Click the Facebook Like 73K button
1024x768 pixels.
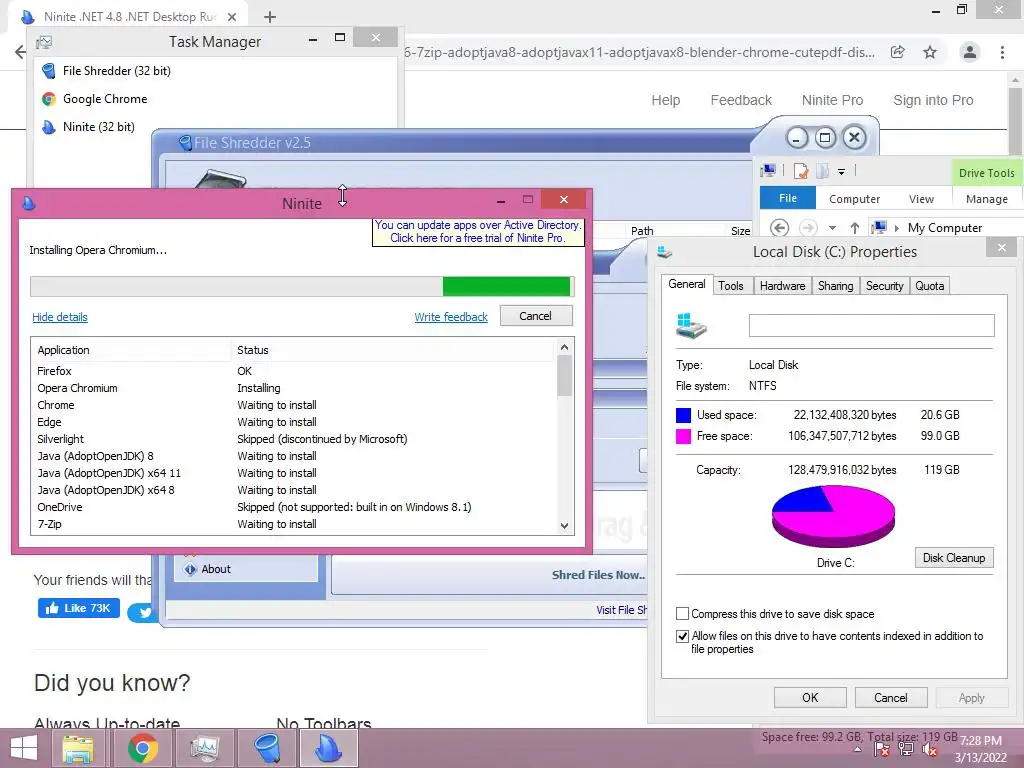coord(78,608)
